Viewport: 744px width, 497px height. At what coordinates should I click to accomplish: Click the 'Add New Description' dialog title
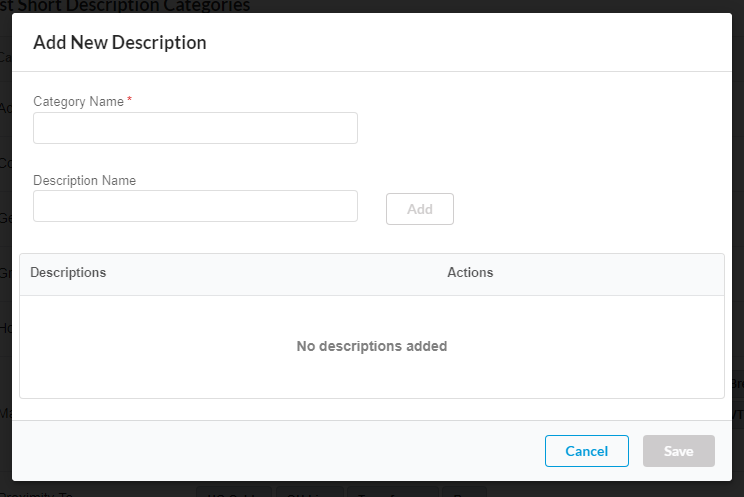(x=120, y=42)
